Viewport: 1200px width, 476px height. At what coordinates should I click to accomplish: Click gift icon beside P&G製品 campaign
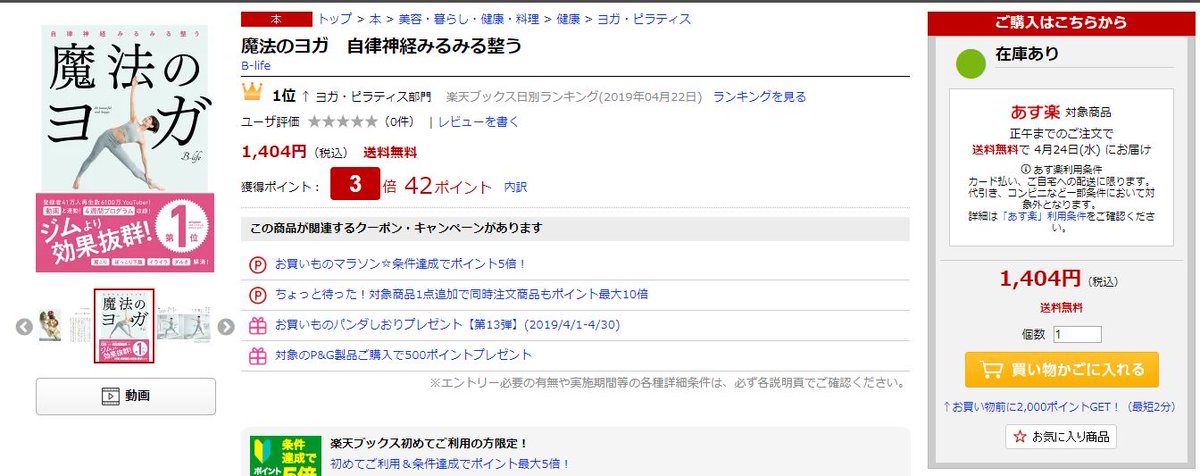[256, 355]
